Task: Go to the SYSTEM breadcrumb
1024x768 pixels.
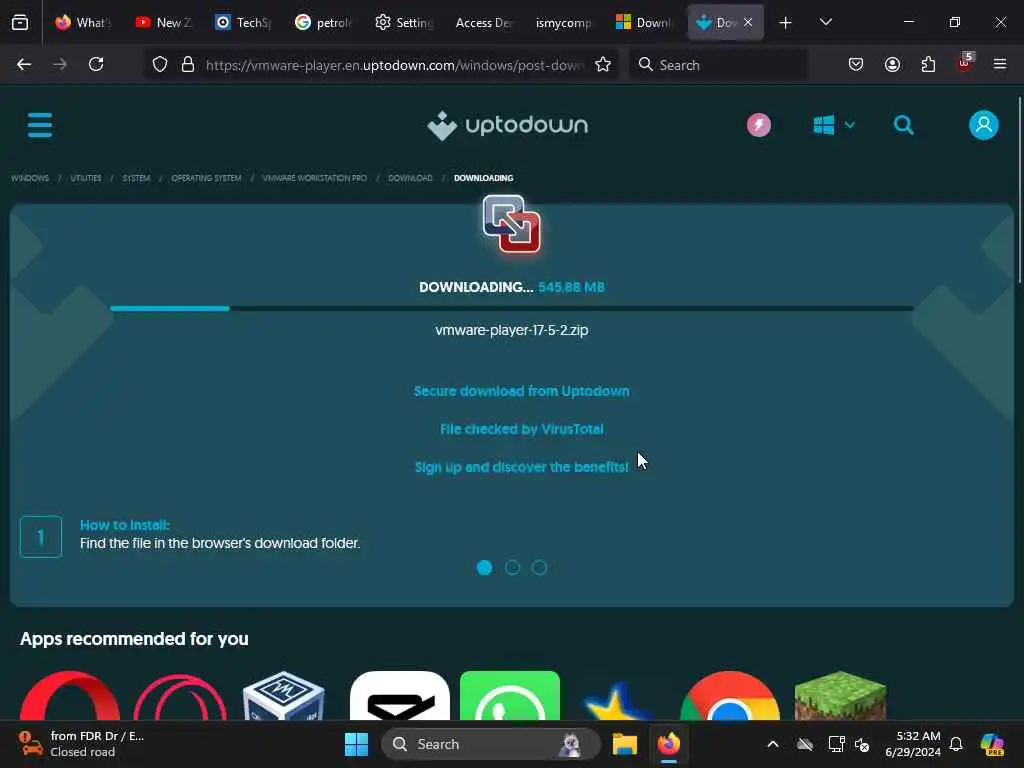Action: point(136,178)
